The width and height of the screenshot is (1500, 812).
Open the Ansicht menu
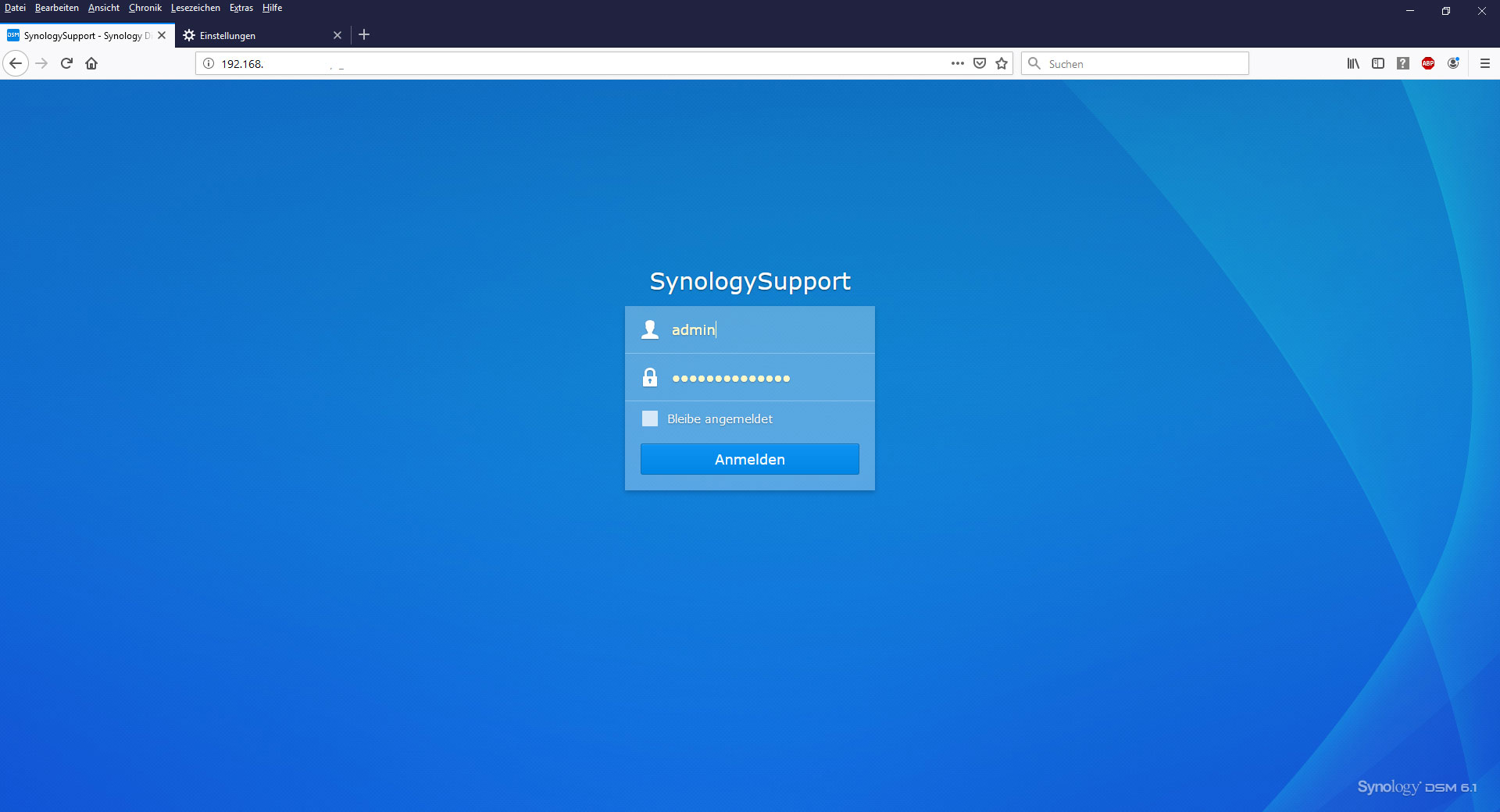point(104,8)
